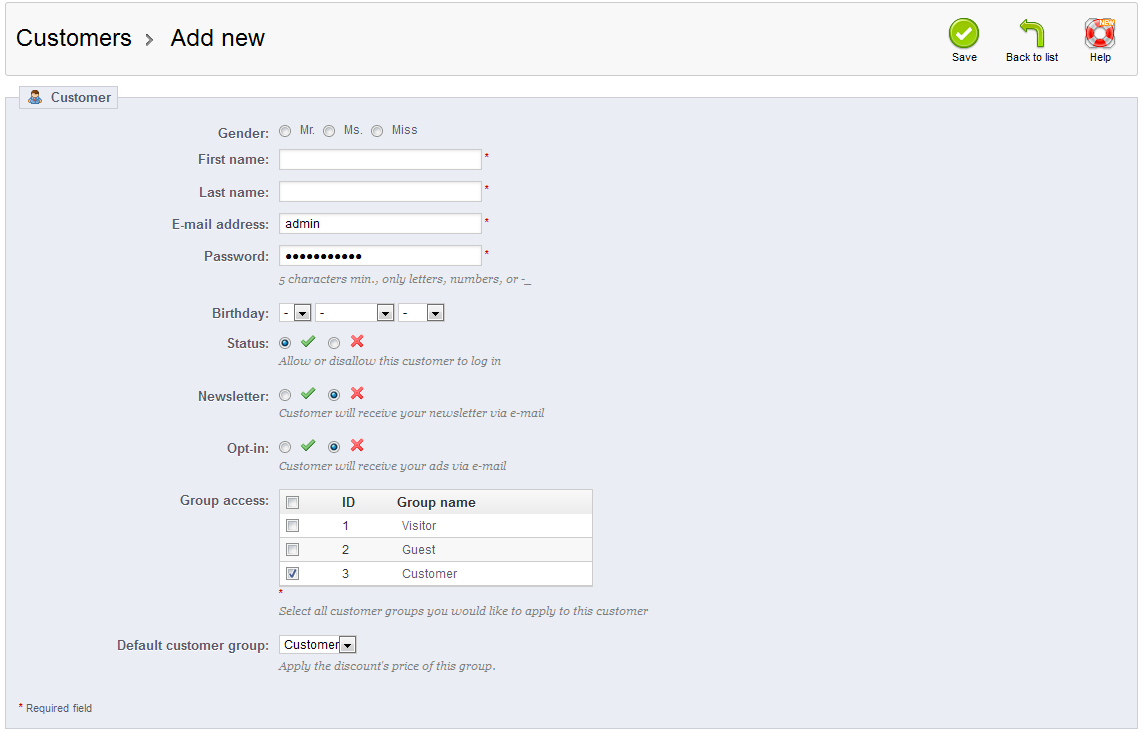Open the Birthday month dropdown

(x=355, y=313)
